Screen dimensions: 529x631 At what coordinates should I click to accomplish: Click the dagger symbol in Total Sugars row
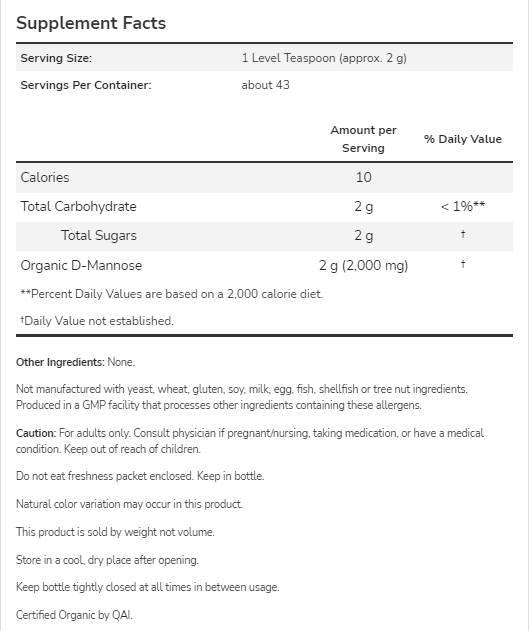(463, 234)
